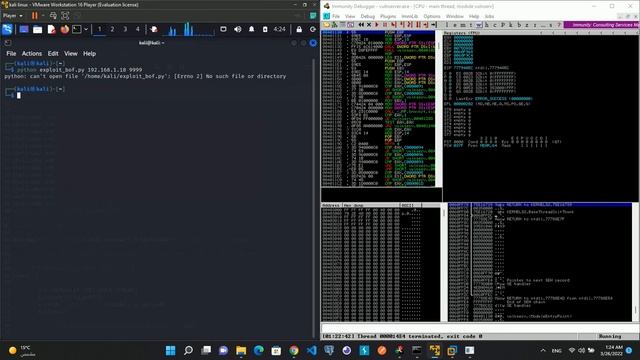Screen dimensions: 640x360
Task: Open Kali volume control icon
Action: (x=238, y=29)
